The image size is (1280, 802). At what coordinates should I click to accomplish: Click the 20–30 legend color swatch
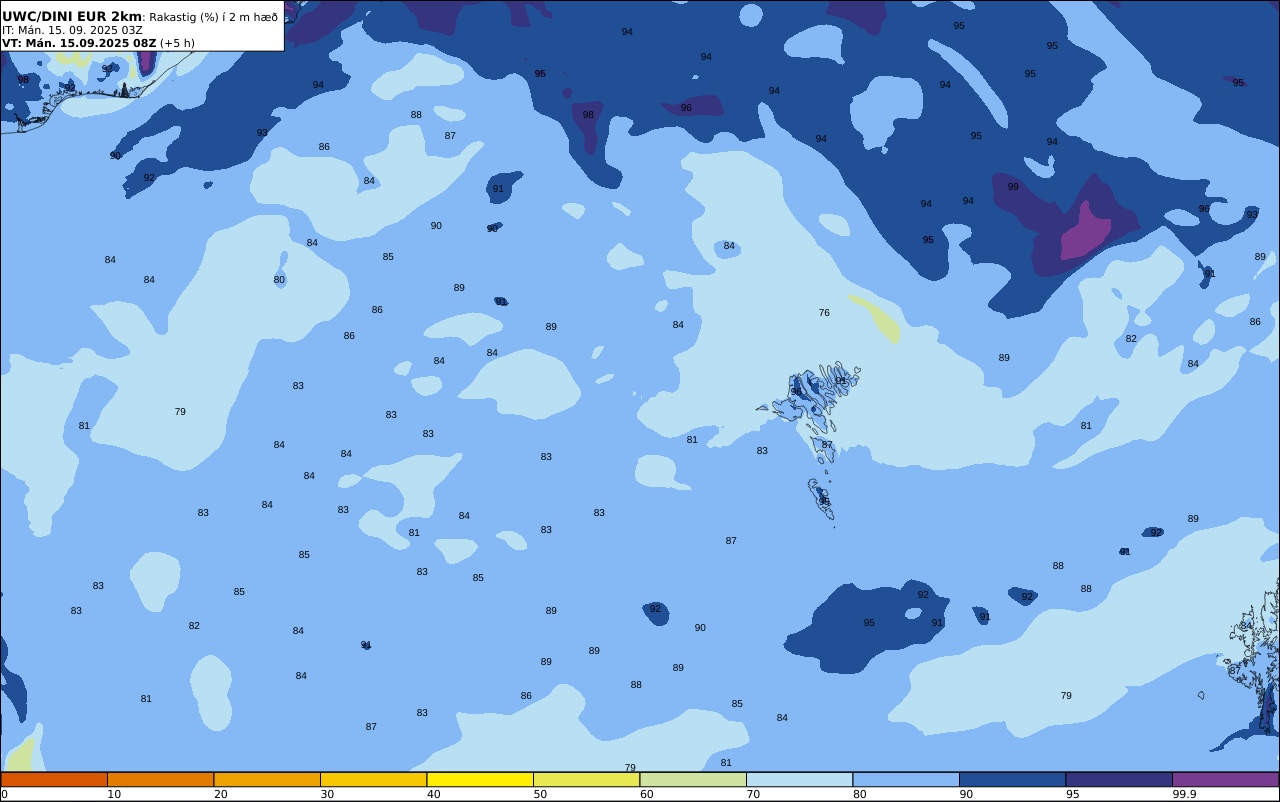[x=267, y=779]
